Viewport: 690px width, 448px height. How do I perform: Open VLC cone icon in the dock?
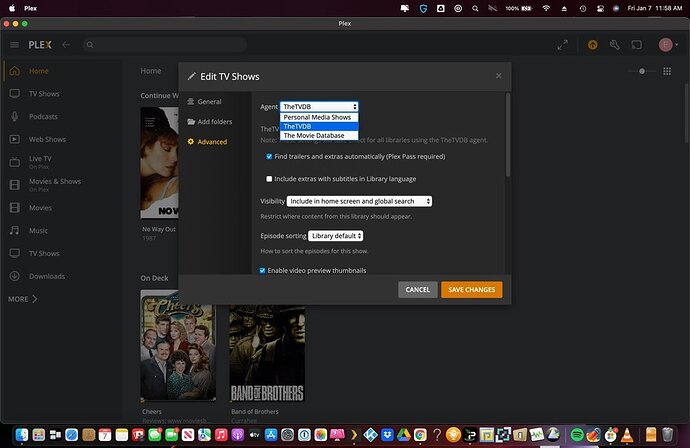pyautogui.click(x=627, y=435)
